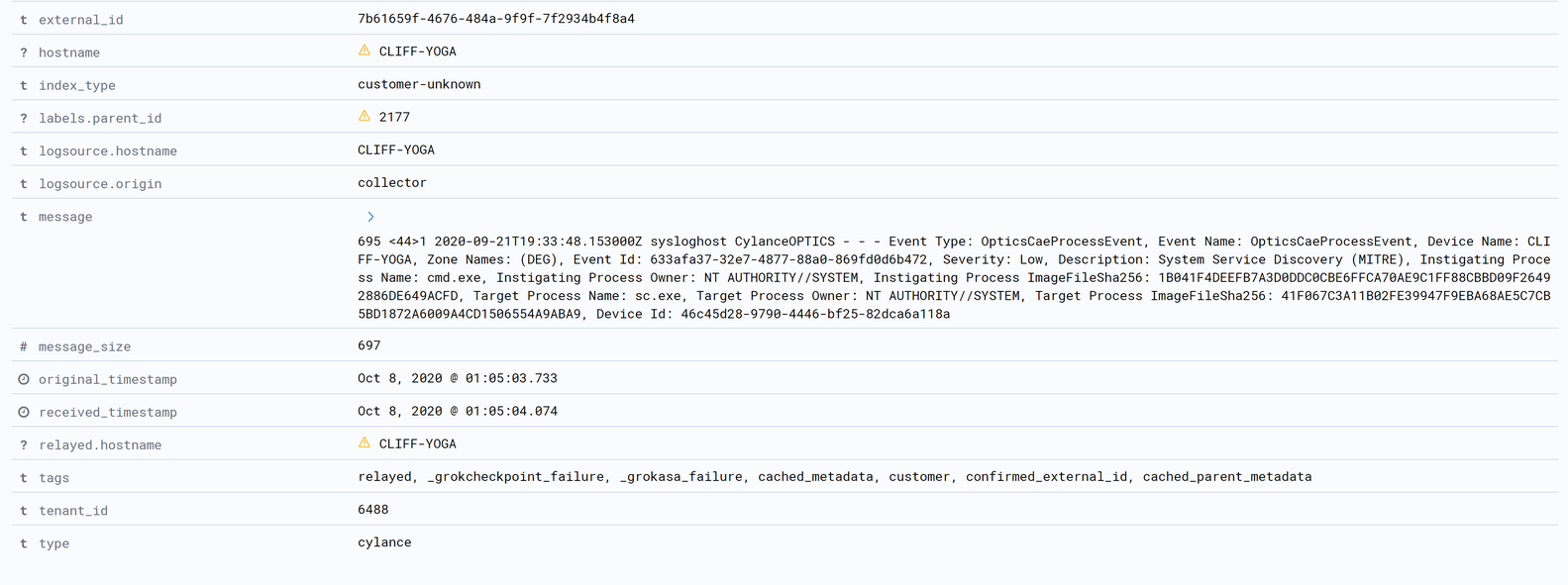Click the tags list value

pos(834,477)
